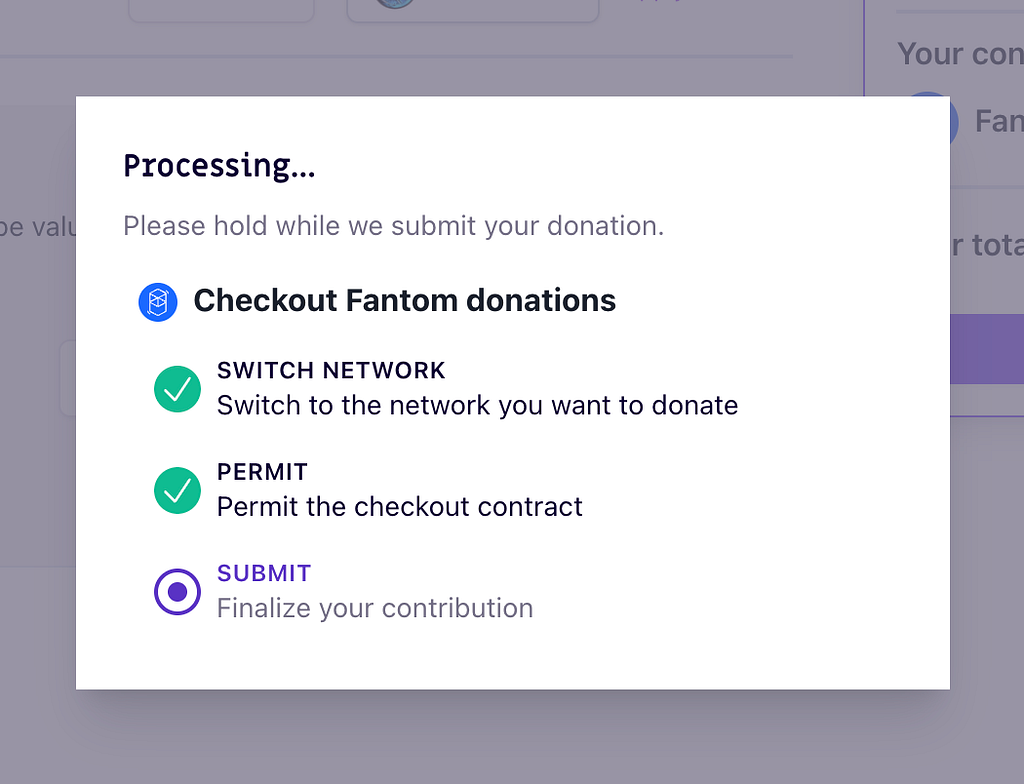
Task: Select the PERMIT step label
Action: pos(262,471)
